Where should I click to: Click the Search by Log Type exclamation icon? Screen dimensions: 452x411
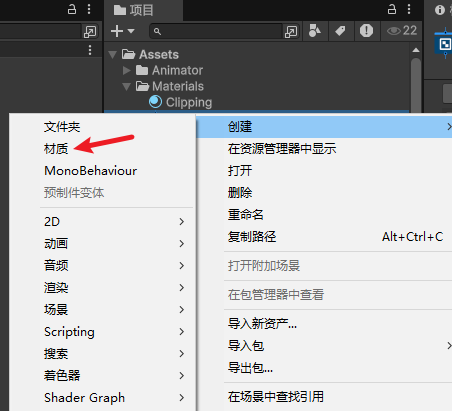click(x=366, y=31)
